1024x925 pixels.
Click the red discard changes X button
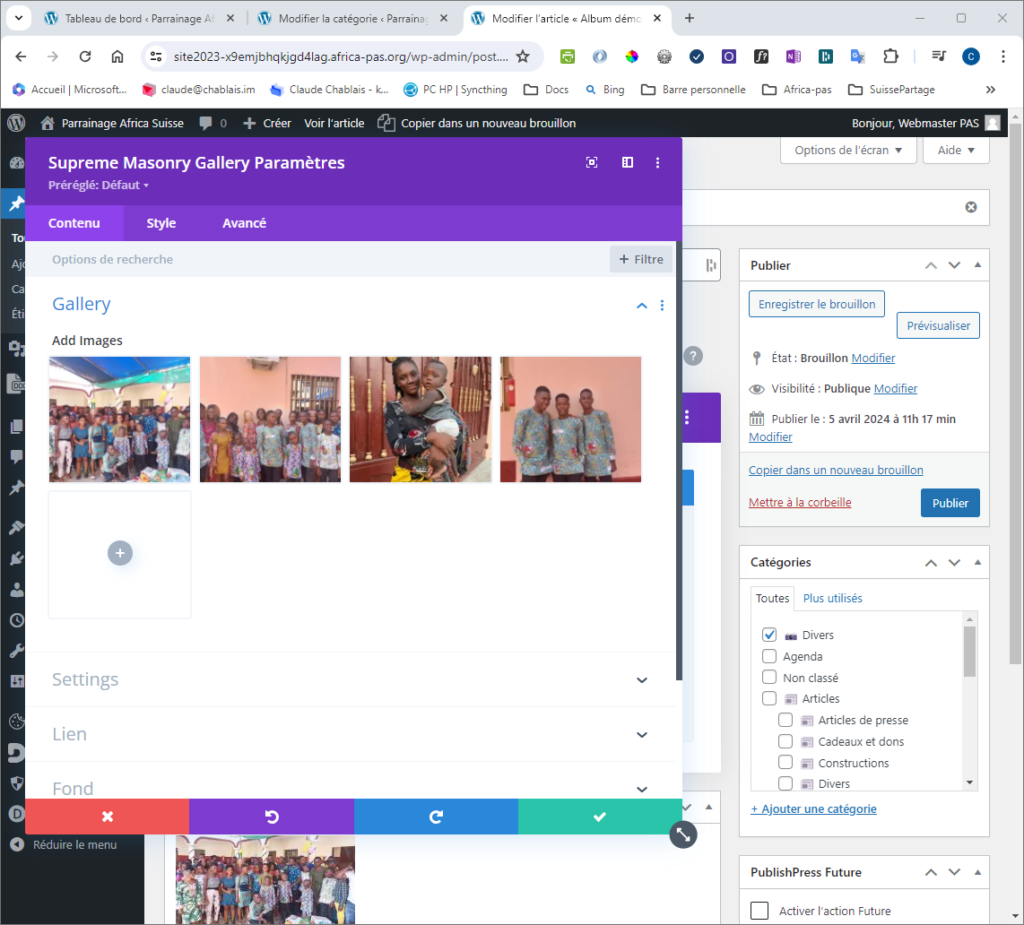pyautogui.click(x=107, y=817)
